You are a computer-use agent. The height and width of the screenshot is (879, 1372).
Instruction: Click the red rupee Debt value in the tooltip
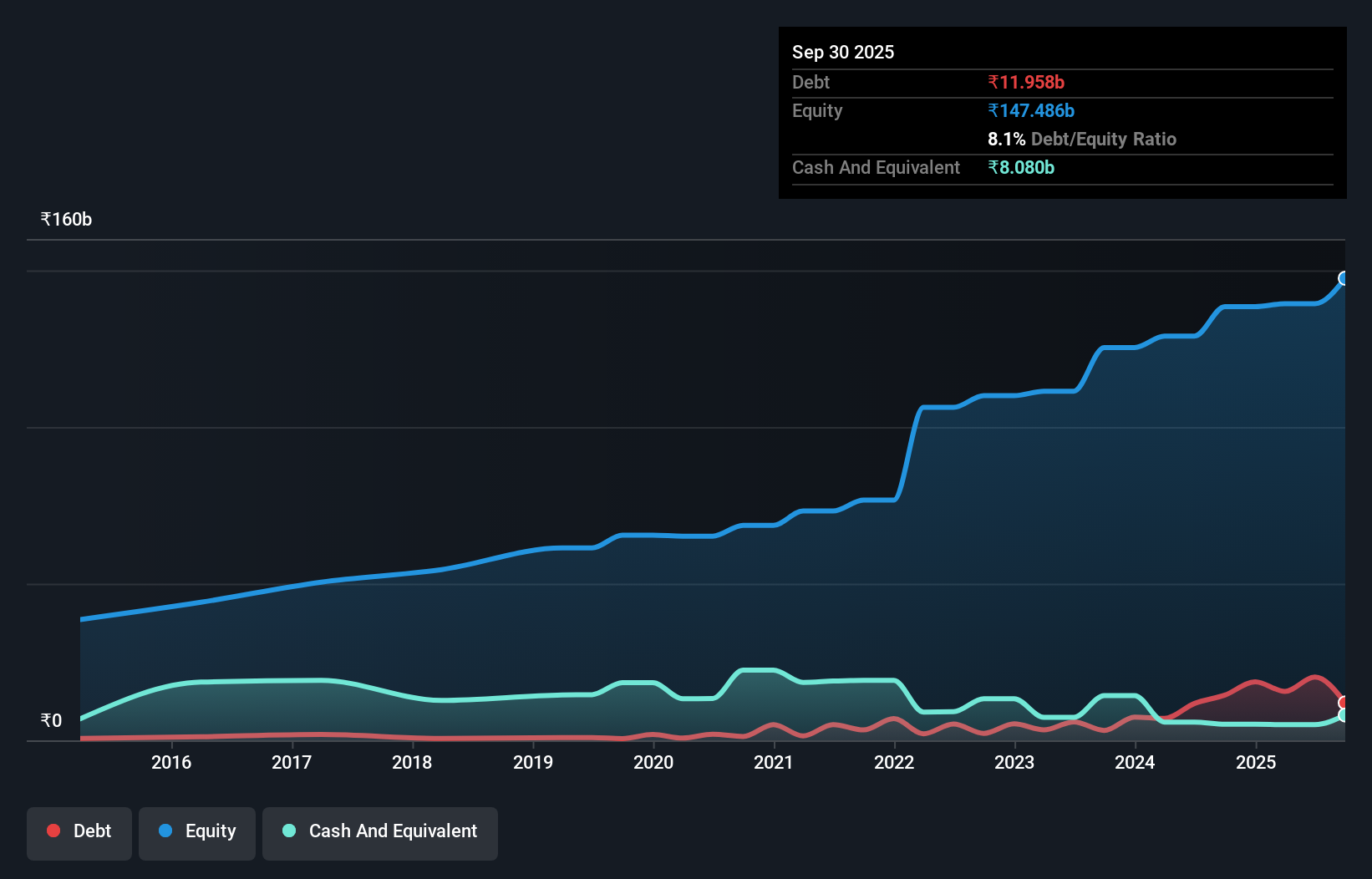(1027, 82)
